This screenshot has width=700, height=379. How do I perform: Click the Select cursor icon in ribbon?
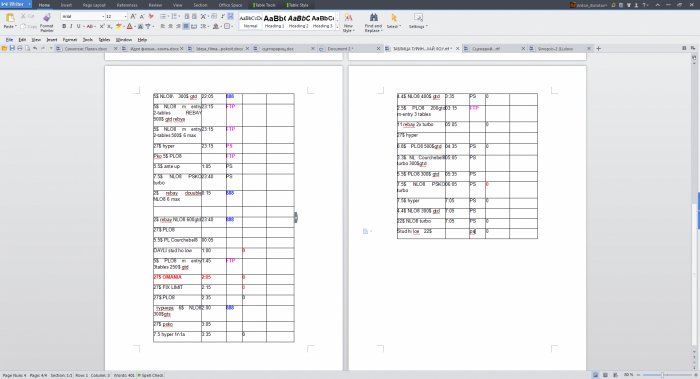pyautogui.click(x=394, y=17)
